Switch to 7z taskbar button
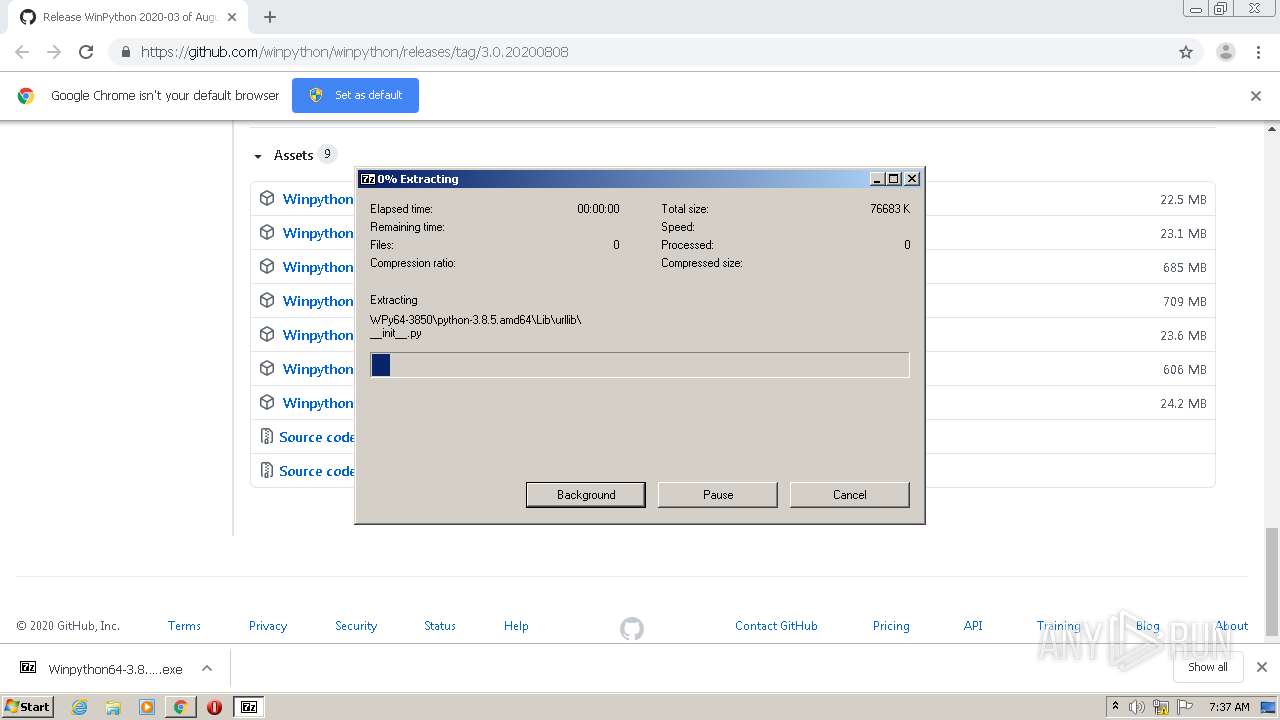The height and width of the screenshot is (720, 1280). click(x=249, y=707)
